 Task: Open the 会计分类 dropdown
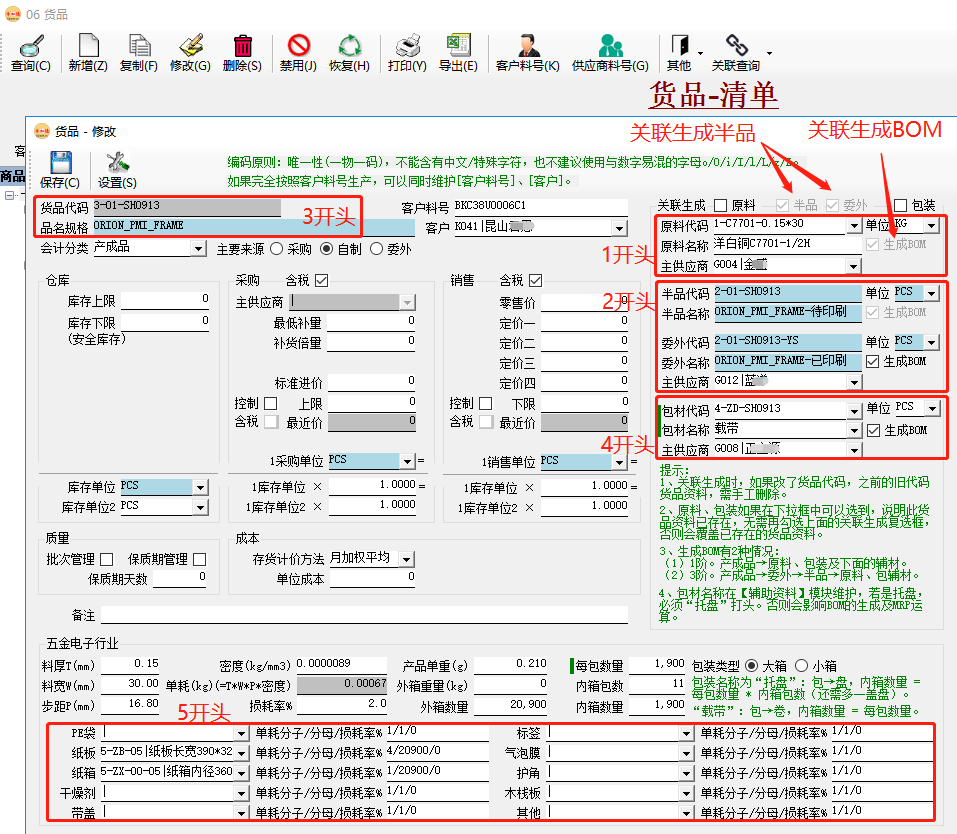pyautogui.click(x=198, y=248)
